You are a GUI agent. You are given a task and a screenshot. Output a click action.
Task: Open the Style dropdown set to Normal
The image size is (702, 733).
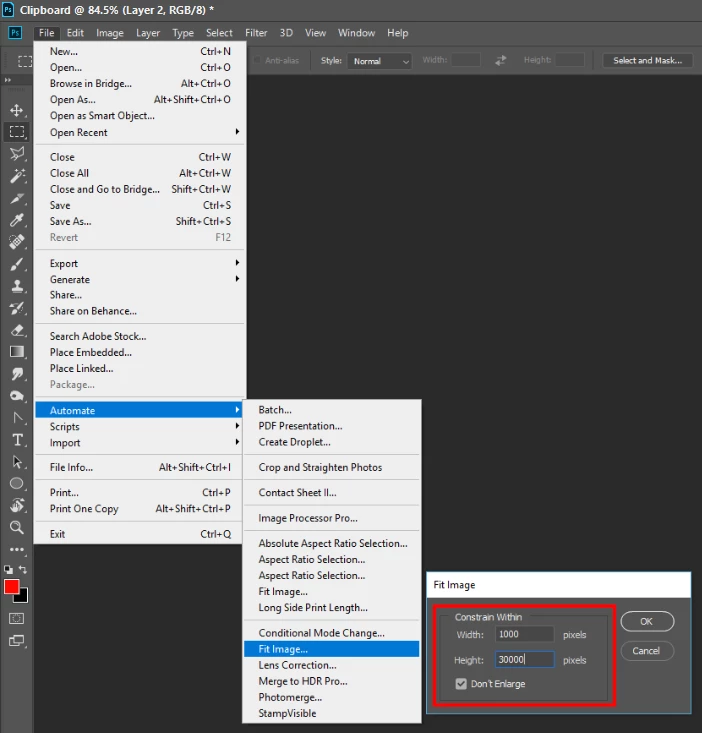380,61
